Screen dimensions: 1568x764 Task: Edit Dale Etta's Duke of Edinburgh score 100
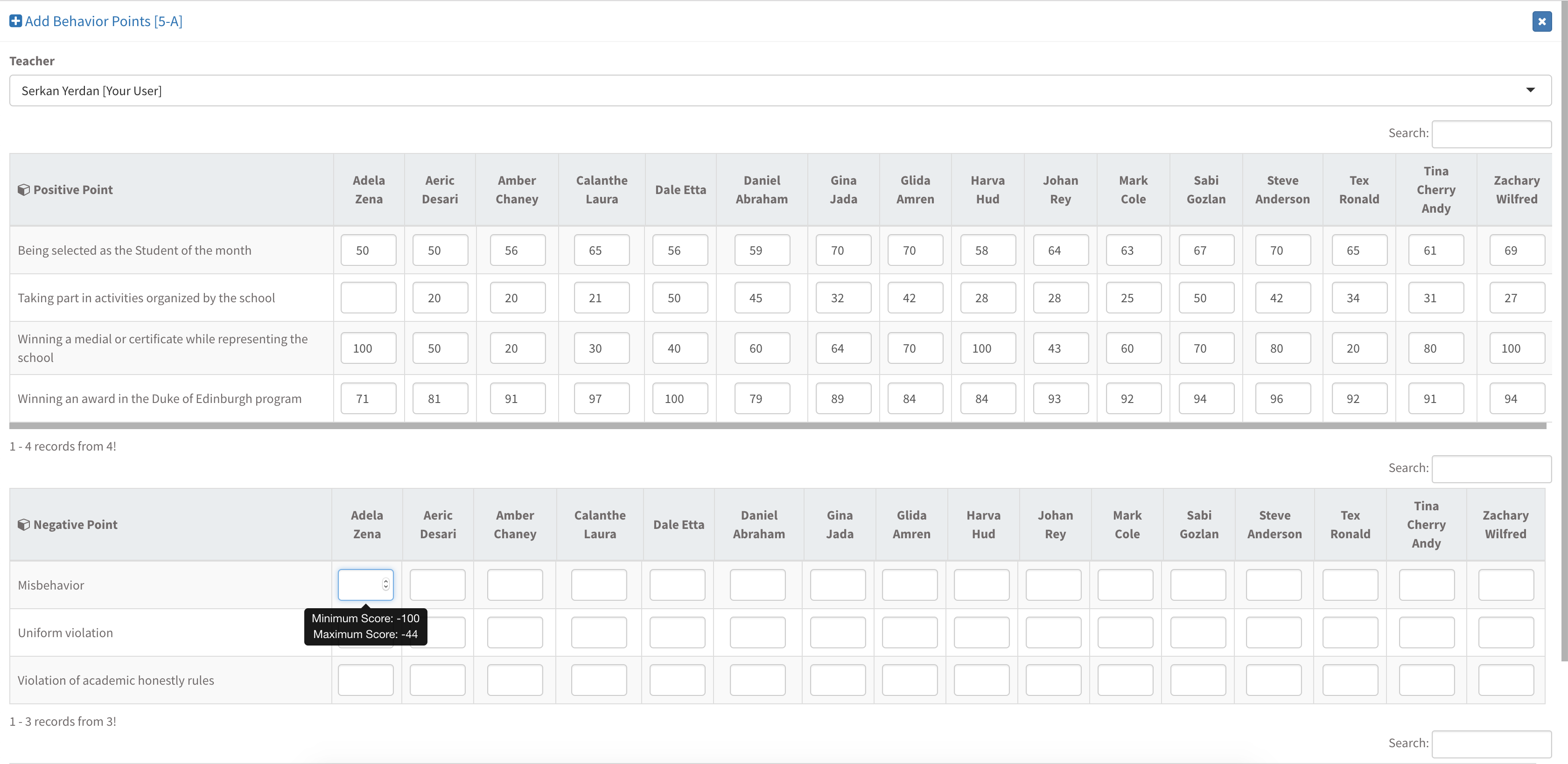(x=680, y=398)
